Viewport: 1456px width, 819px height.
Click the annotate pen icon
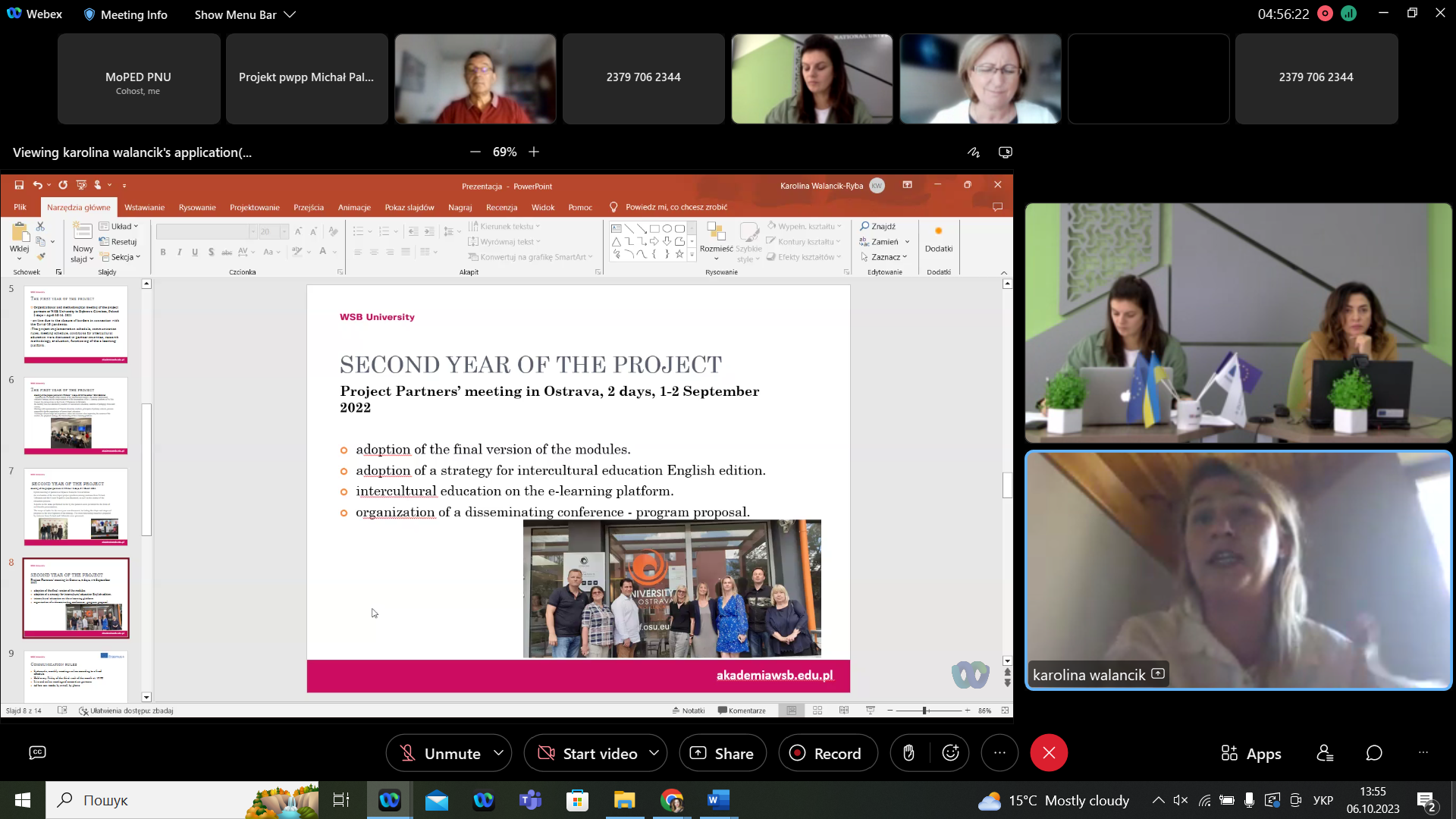click(x=974, y=152)
